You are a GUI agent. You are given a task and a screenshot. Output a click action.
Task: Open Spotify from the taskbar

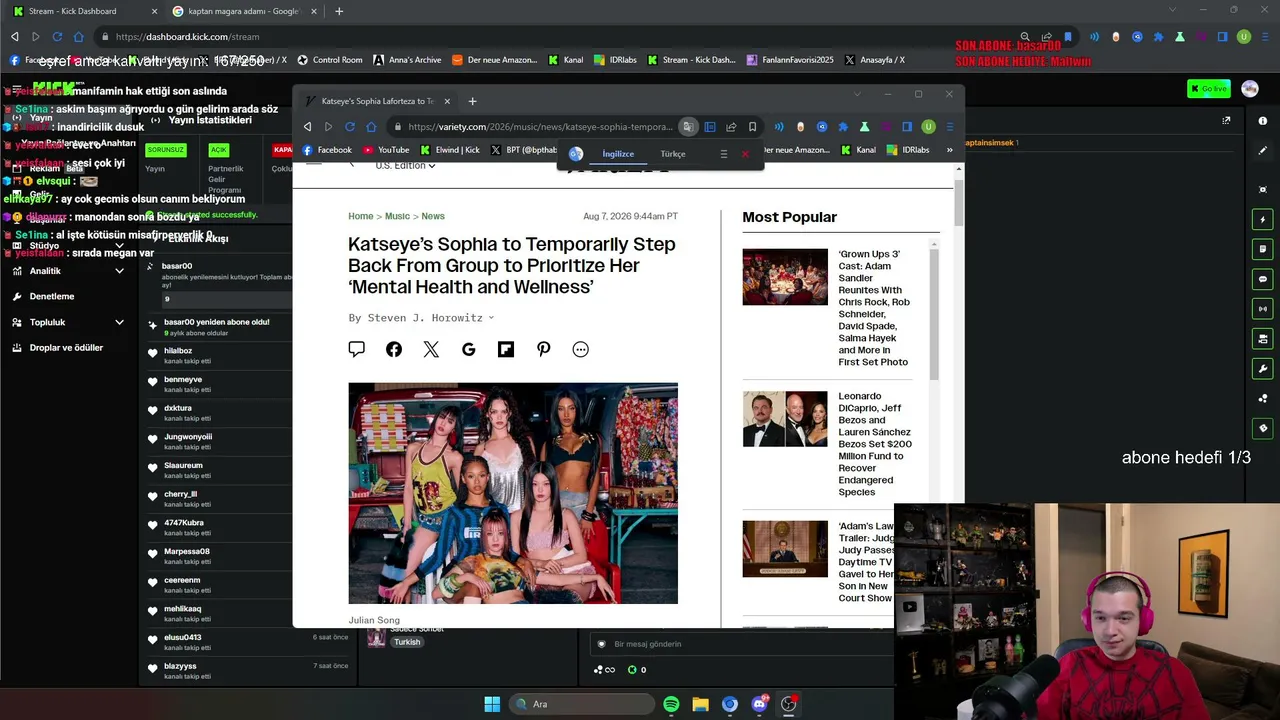pos(671,704)
